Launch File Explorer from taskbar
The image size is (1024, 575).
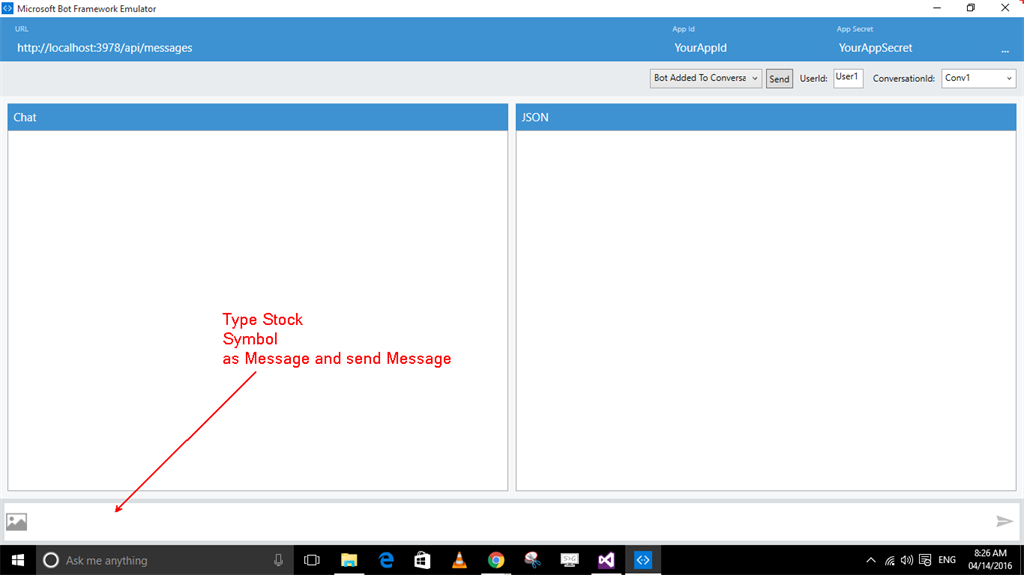click(349, 560)
